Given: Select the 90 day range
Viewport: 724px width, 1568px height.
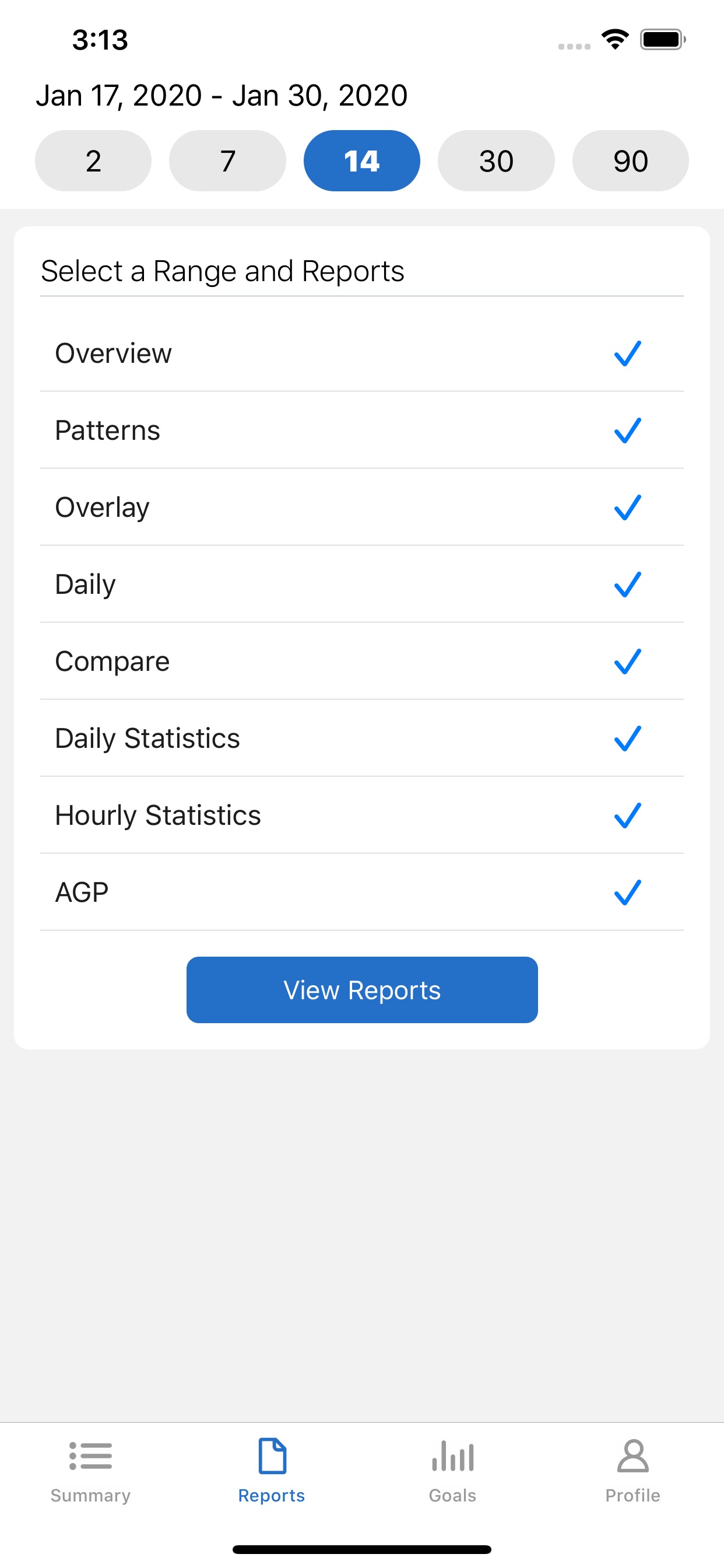Looking at the screenshot, I should [x=630, y=160].
